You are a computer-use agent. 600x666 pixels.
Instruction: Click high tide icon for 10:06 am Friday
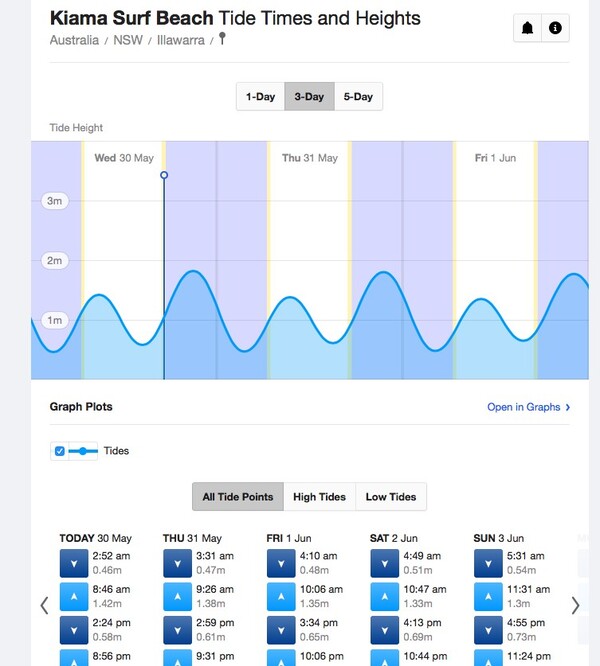point(281,597)
